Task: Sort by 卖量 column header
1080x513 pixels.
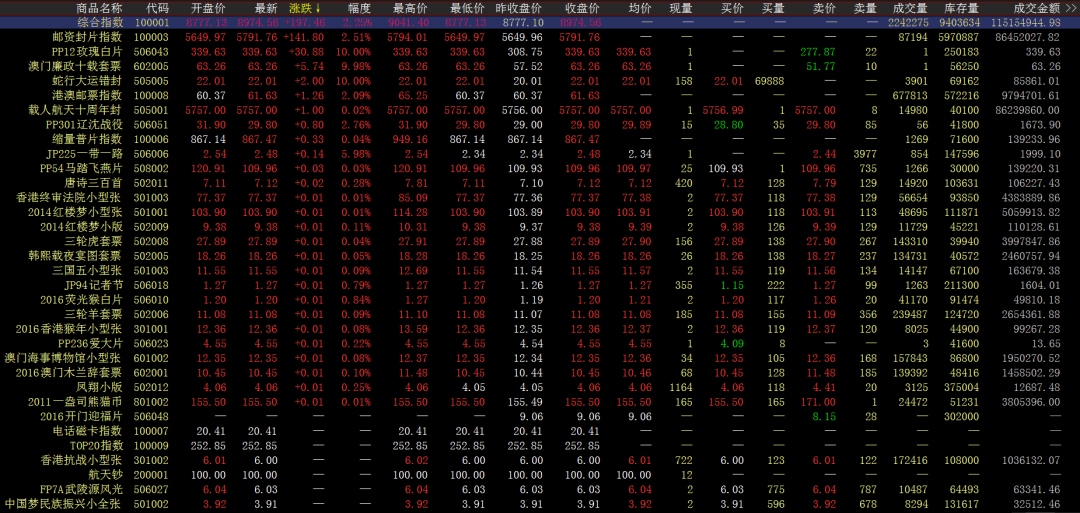Action: click(865, 8)
